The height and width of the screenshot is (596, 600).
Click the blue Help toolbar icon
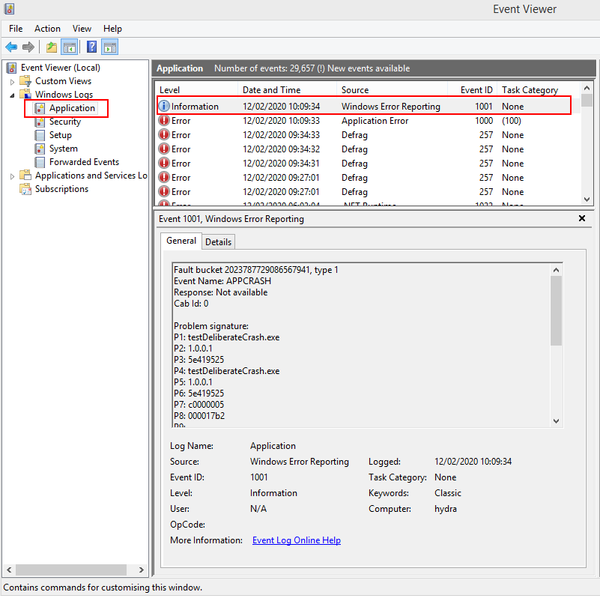(x=92, y=47)
